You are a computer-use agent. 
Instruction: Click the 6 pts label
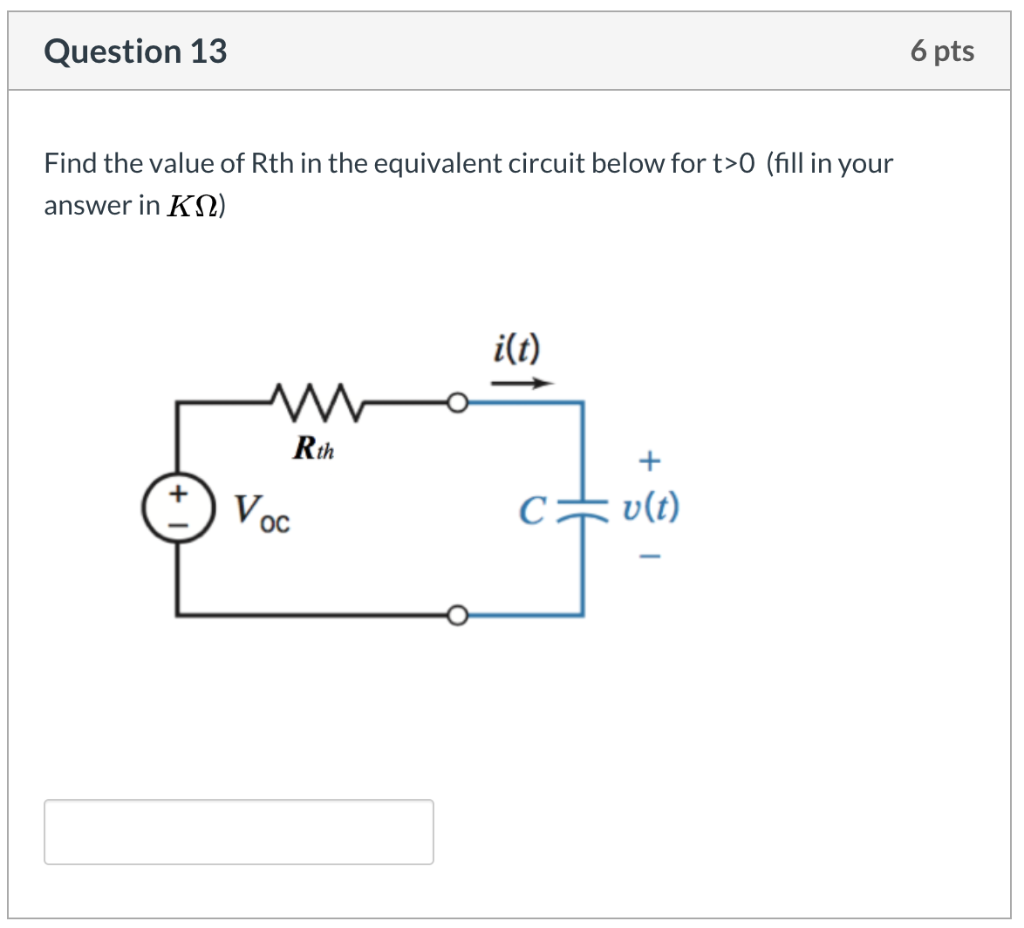tap(942, 50)
